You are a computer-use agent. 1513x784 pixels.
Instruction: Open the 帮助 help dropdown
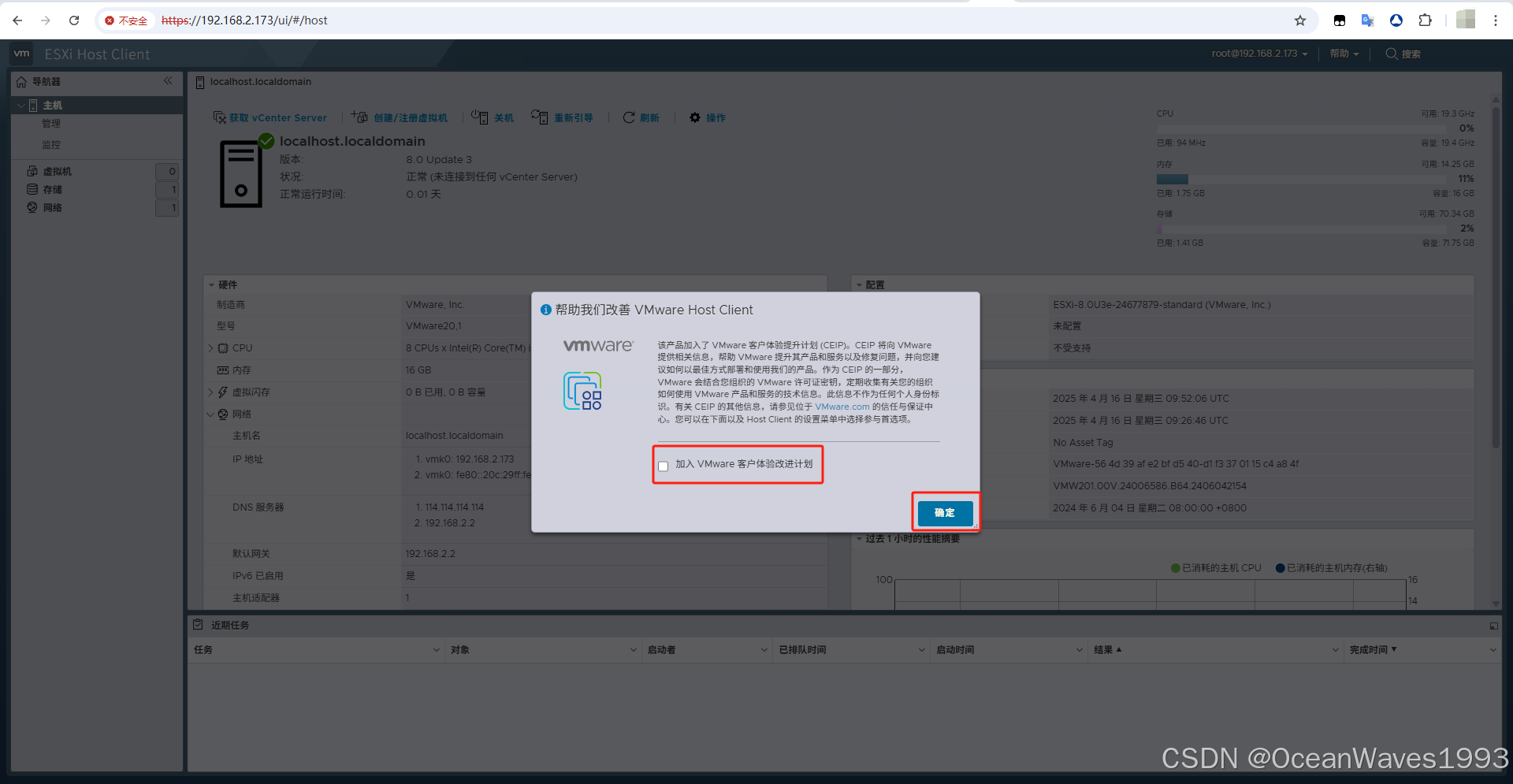click(1344, 54)
